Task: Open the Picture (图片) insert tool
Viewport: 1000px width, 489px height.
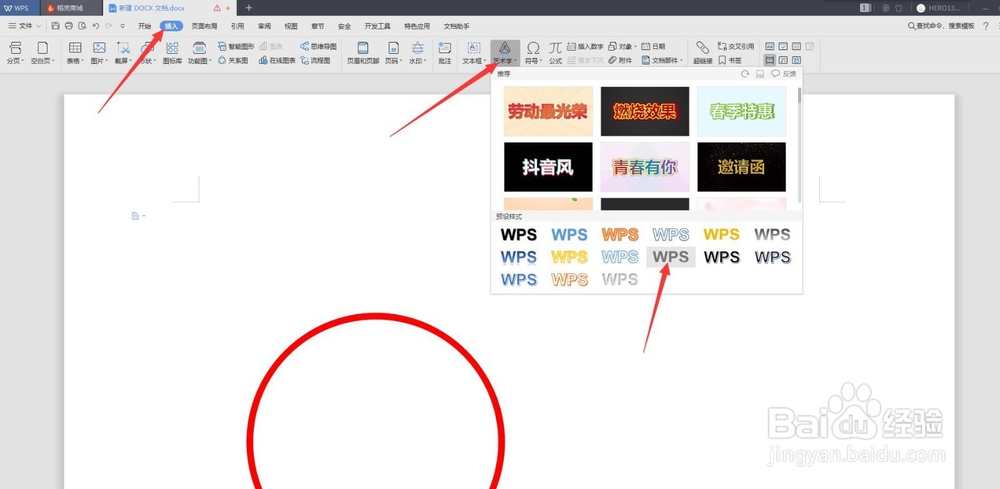Action: coord(99,52)
